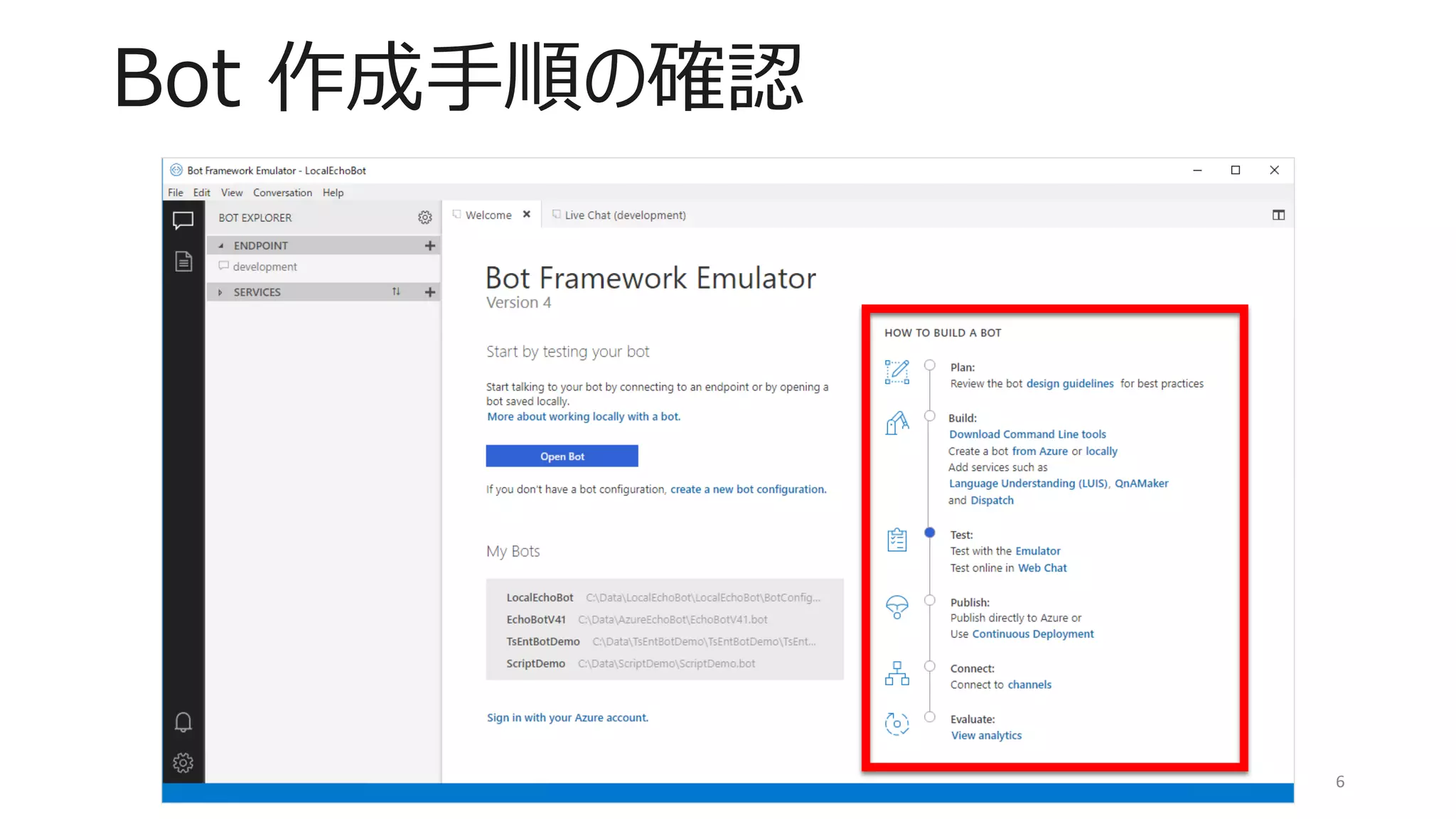Viewport: 1456px width, 819px height.
Task: Click View analytics link
Action: (x=986, y=736)
